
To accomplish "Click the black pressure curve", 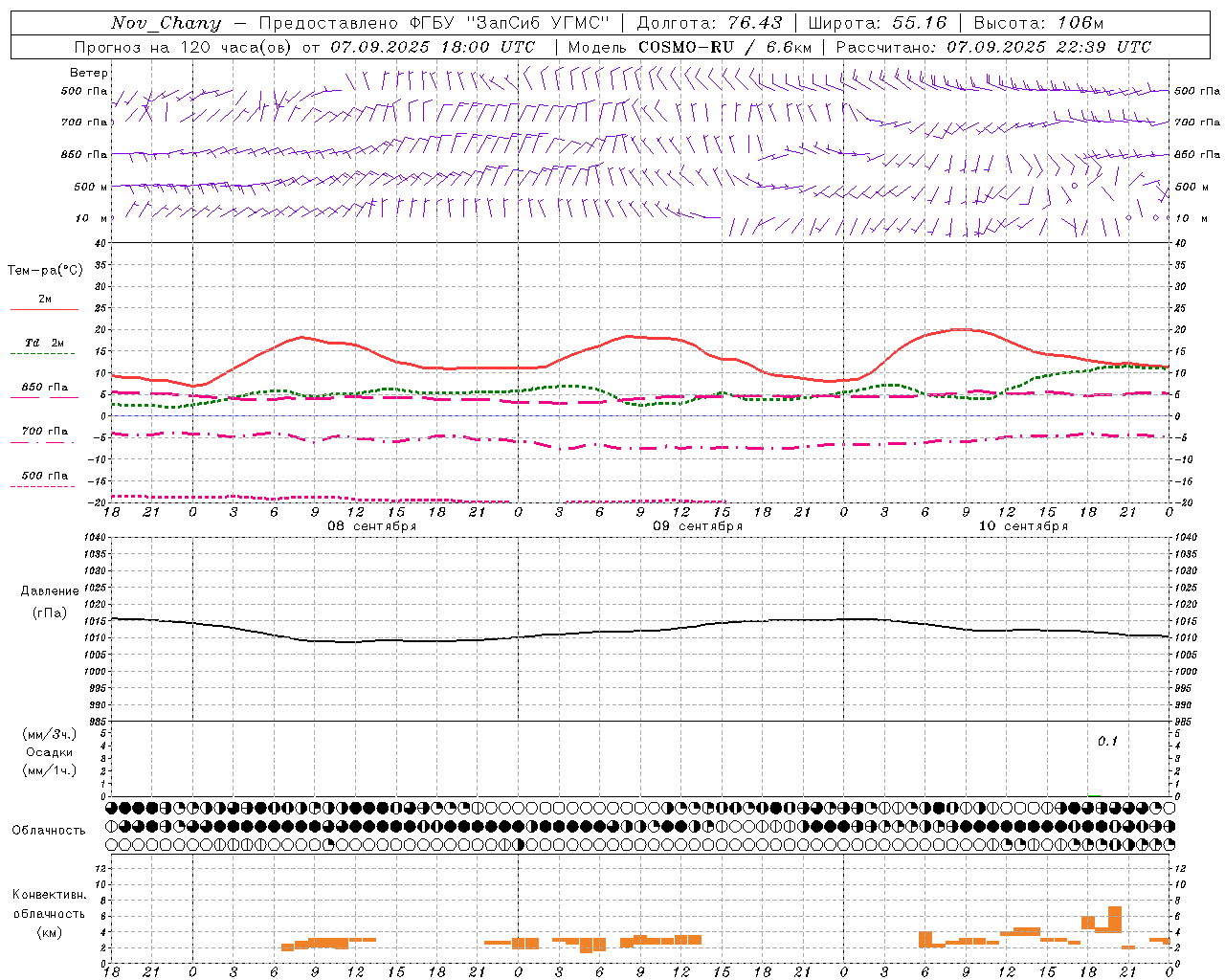I will point(639,631).
